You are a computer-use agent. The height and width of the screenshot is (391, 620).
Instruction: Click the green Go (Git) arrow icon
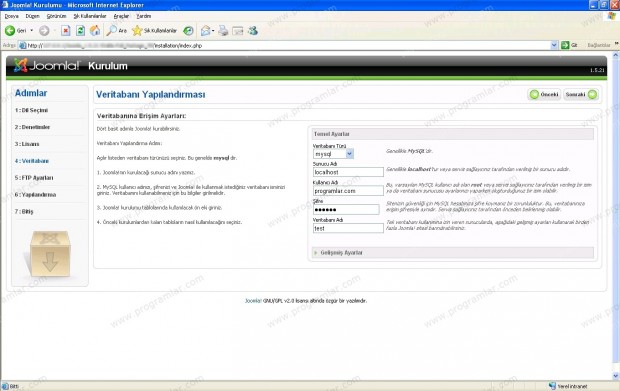click(x=565, y=45)
